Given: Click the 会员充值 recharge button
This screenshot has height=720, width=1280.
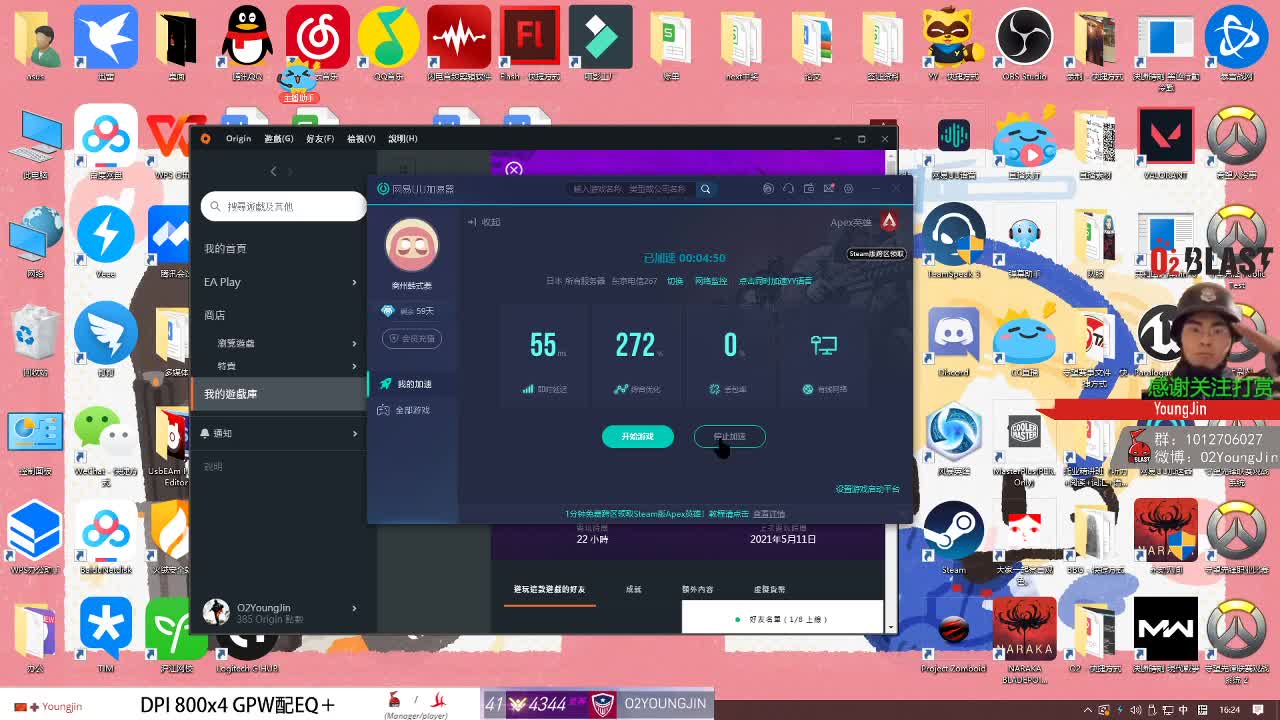Looking at the screenshot, I should pos(411,339).
